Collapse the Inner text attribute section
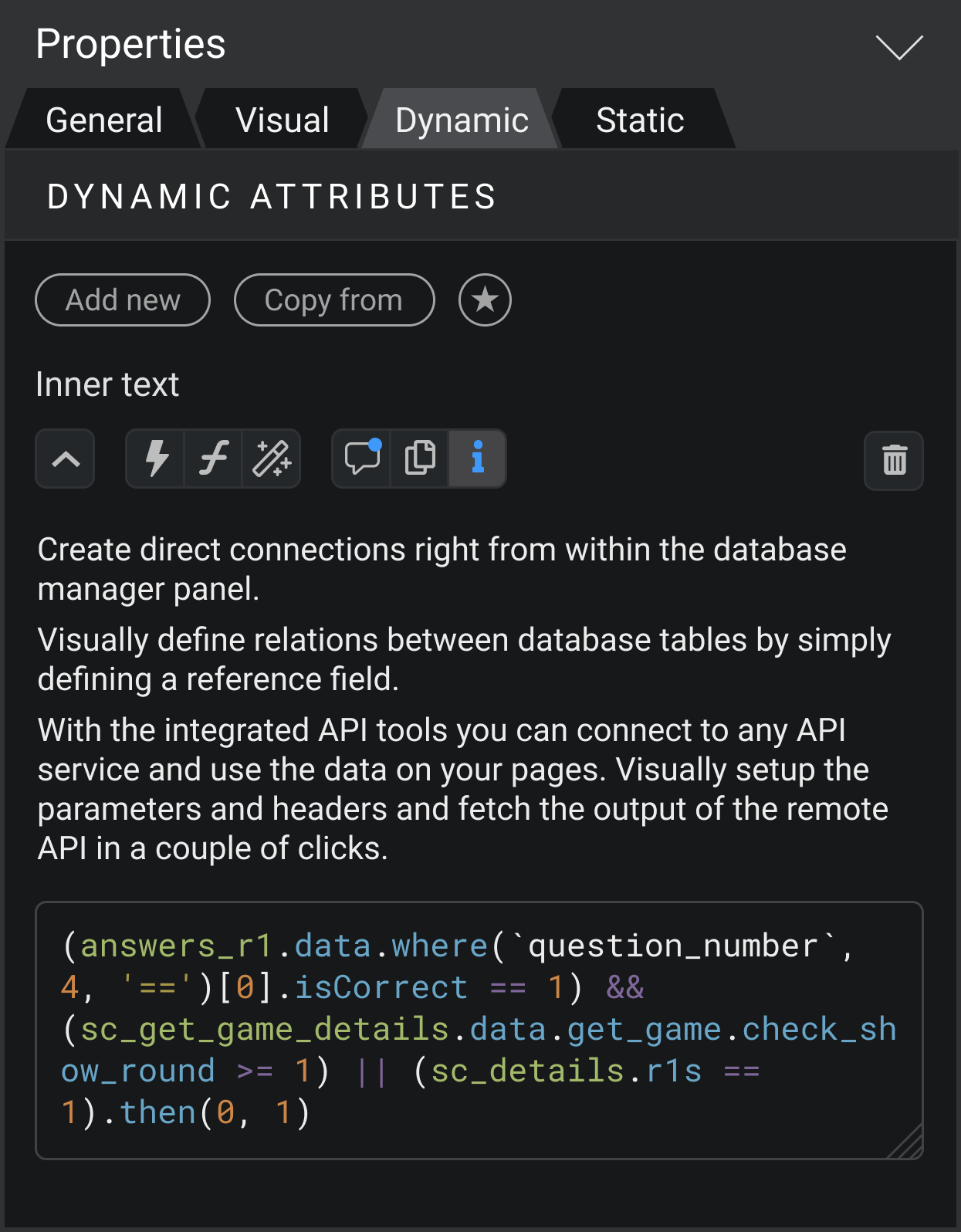The image size is (961, 1232). click(x=66, y=459)
